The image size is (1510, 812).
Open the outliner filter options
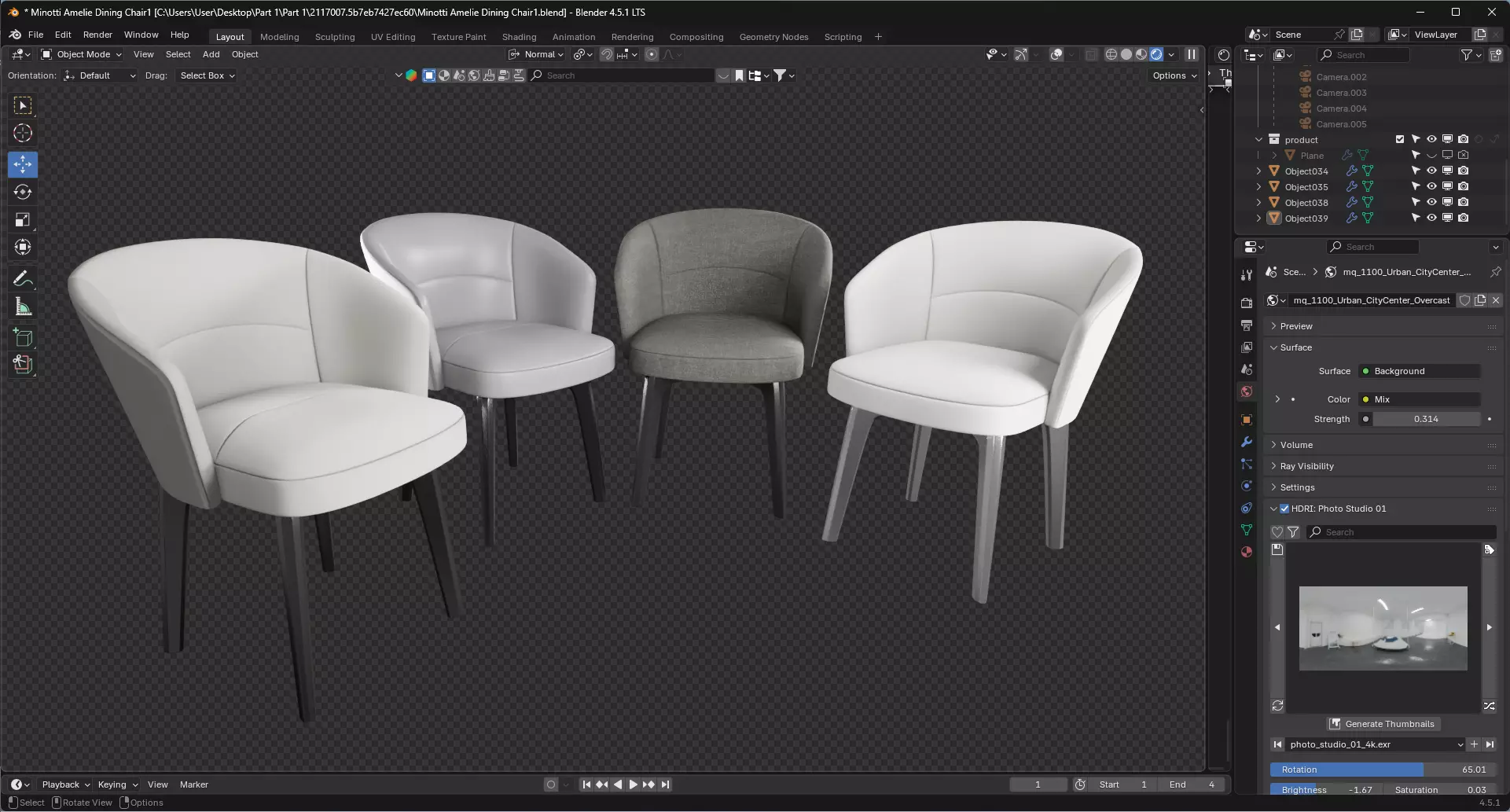pos(1471,55)
